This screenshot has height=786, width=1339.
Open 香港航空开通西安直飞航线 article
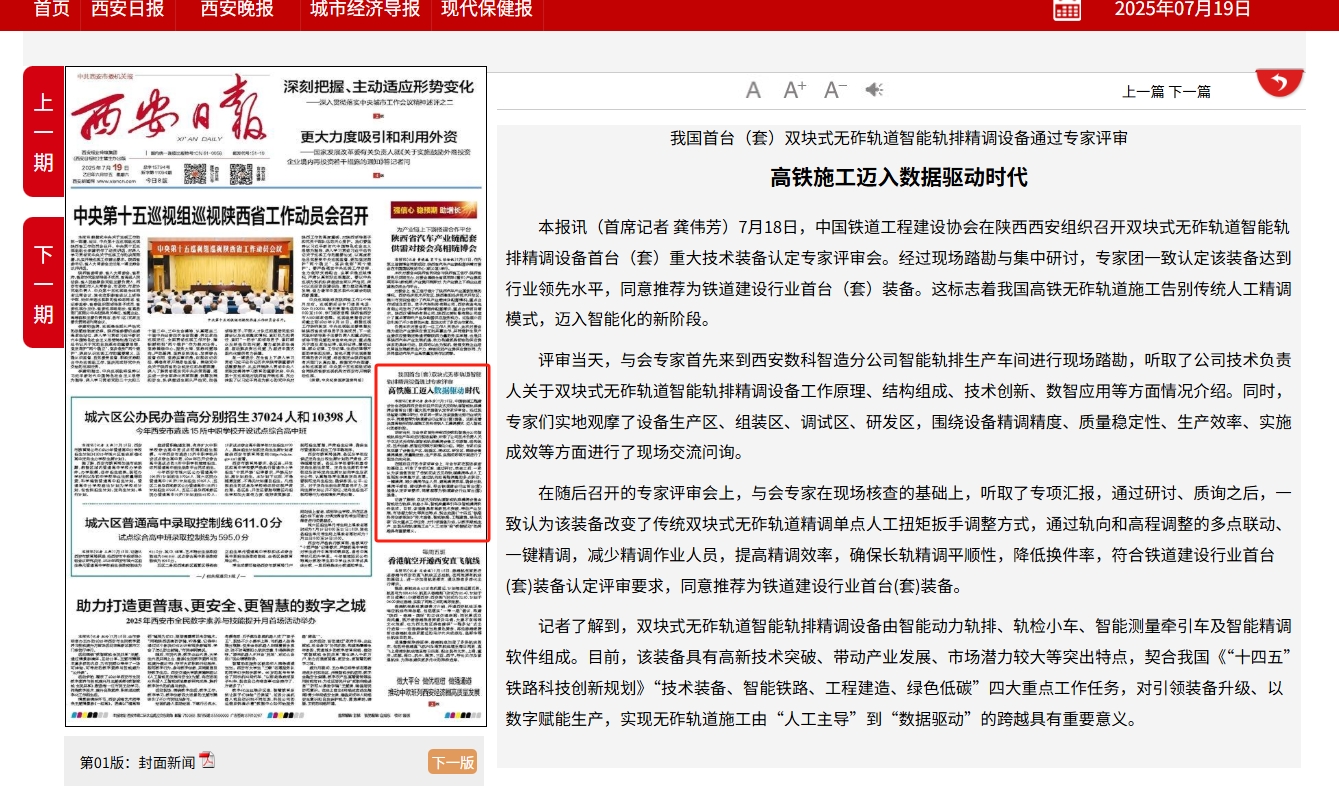click(x=433, y=563)
